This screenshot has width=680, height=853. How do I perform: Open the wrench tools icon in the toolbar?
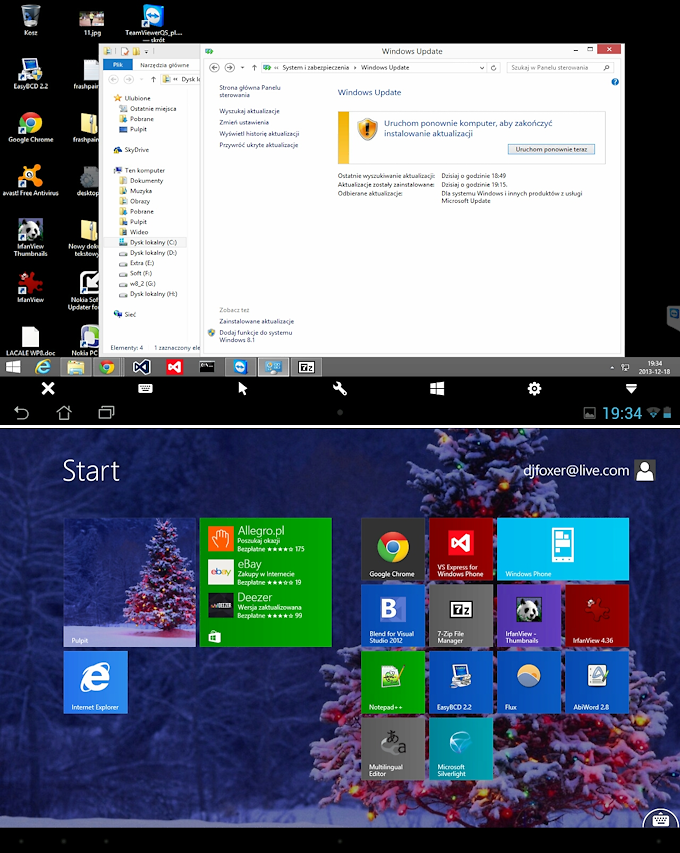tap(340, 388)
